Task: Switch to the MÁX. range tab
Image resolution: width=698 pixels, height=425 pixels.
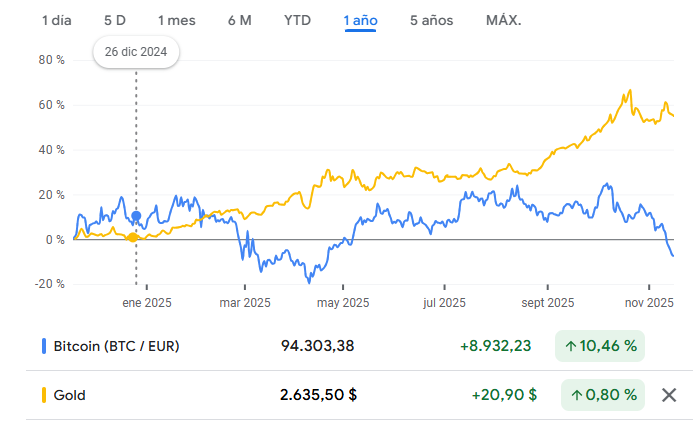Action: point(503,20)
